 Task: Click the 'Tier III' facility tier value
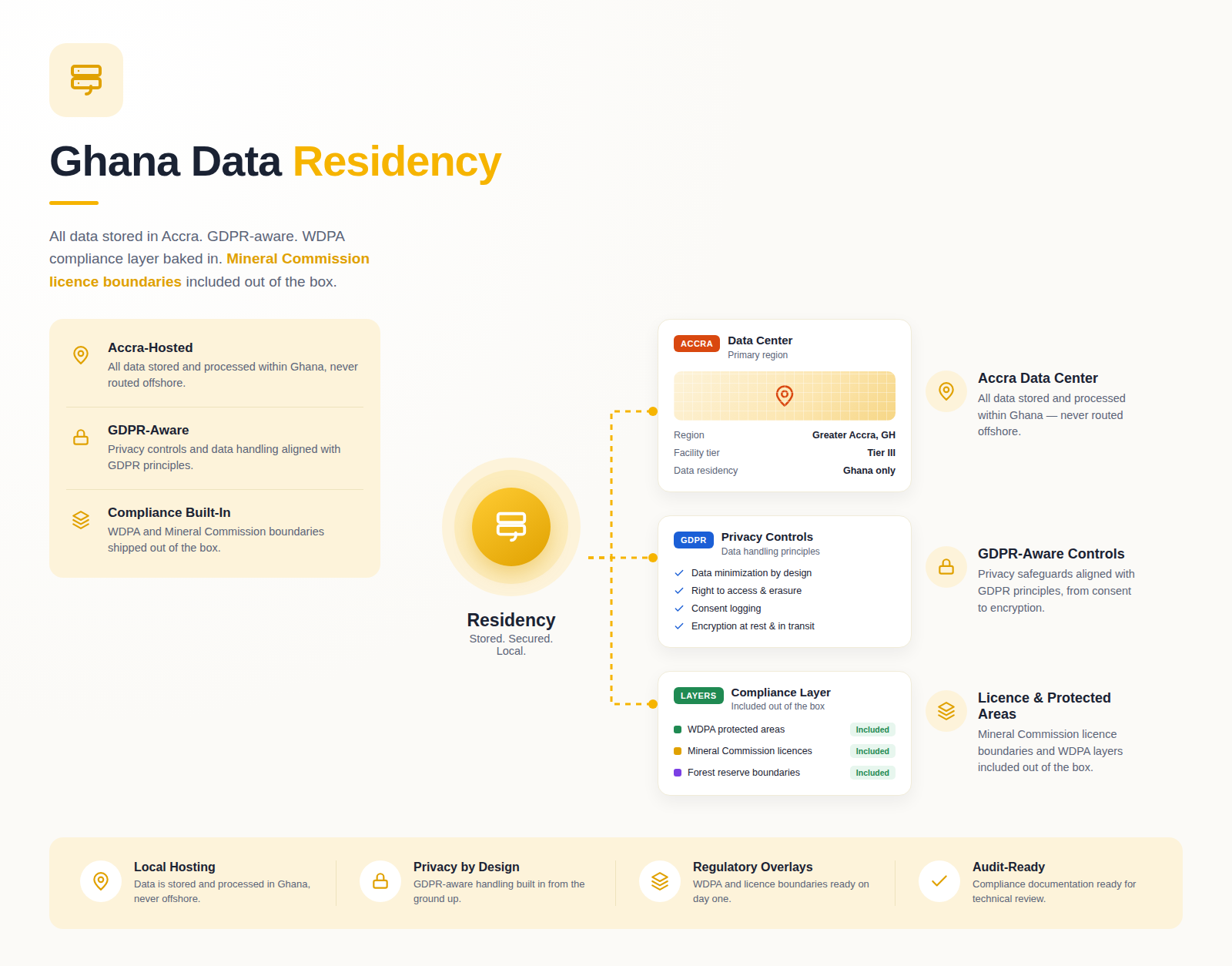pyautogui.click(x=882, y=453)
